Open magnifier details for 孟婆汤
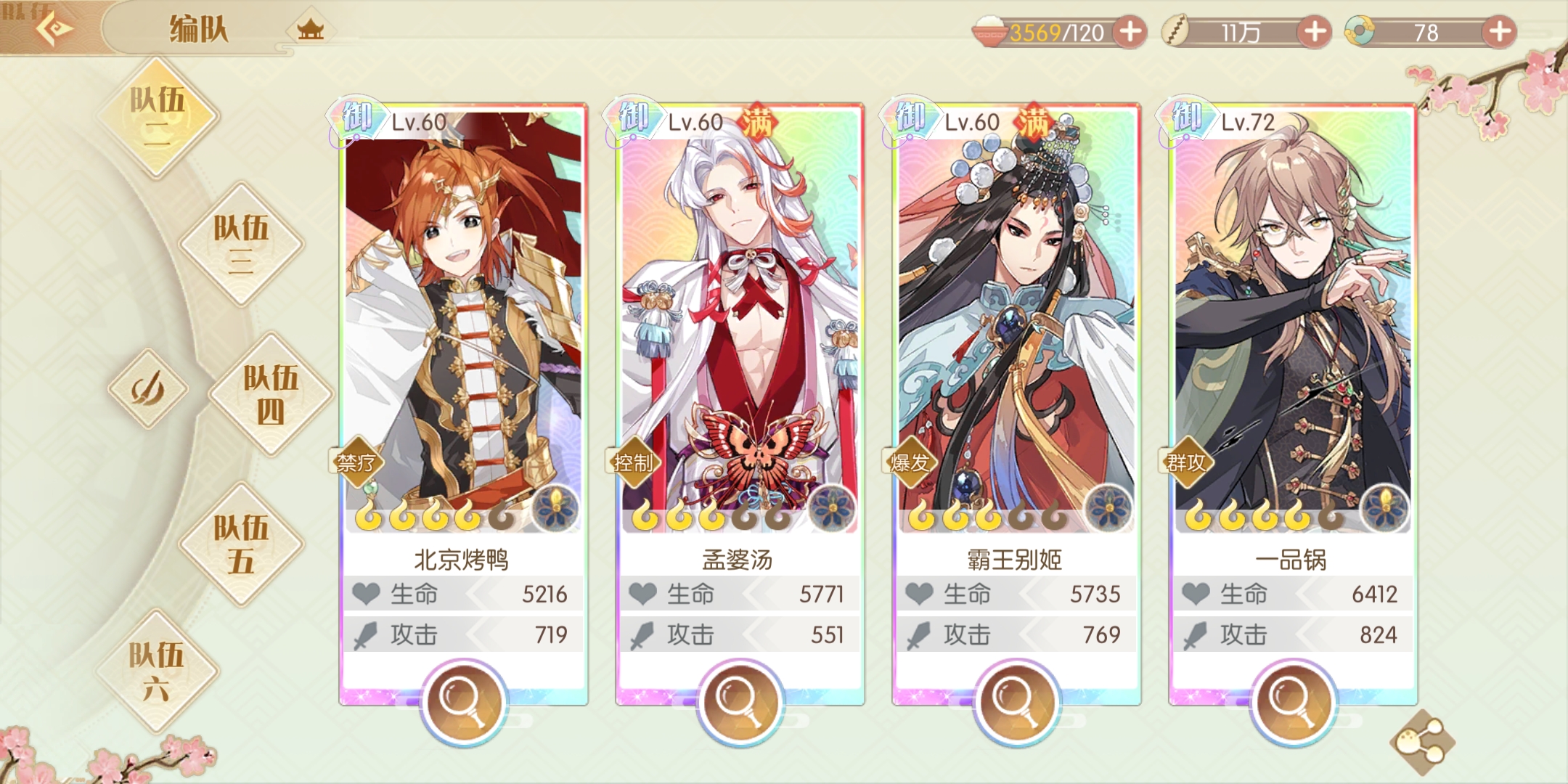Viewport: 1568px width, 784px height. click(740, 701)
